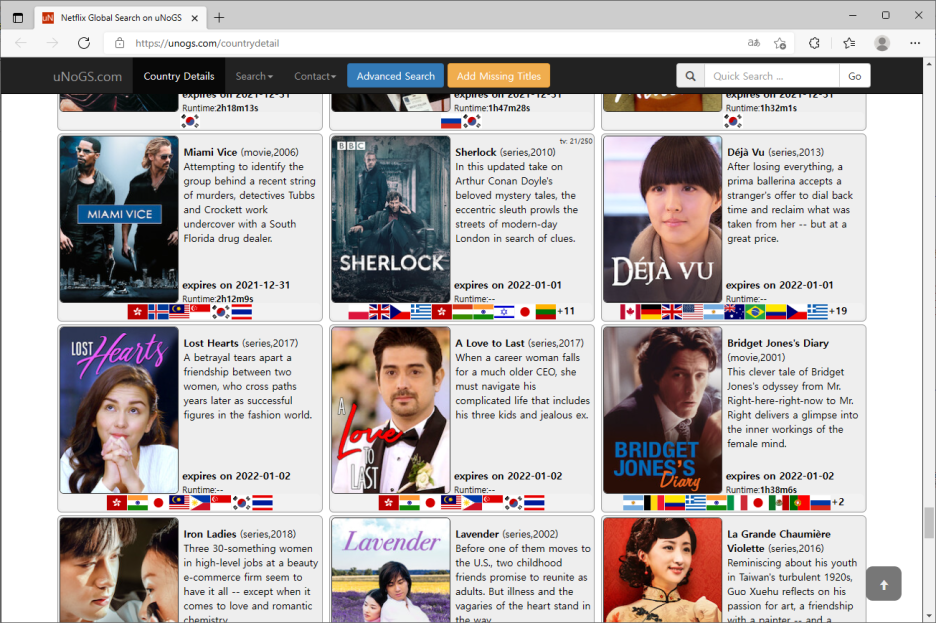Click the browser refresh icon
This screenshot has height=623, width=936.
tap(84, 43)
